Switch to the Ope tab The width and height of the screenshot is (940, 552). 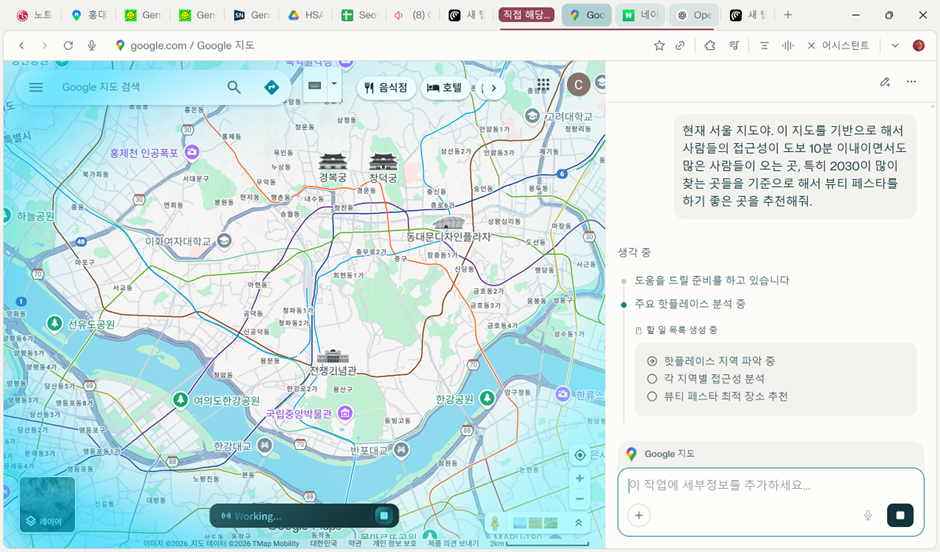[x=694, y=15]
